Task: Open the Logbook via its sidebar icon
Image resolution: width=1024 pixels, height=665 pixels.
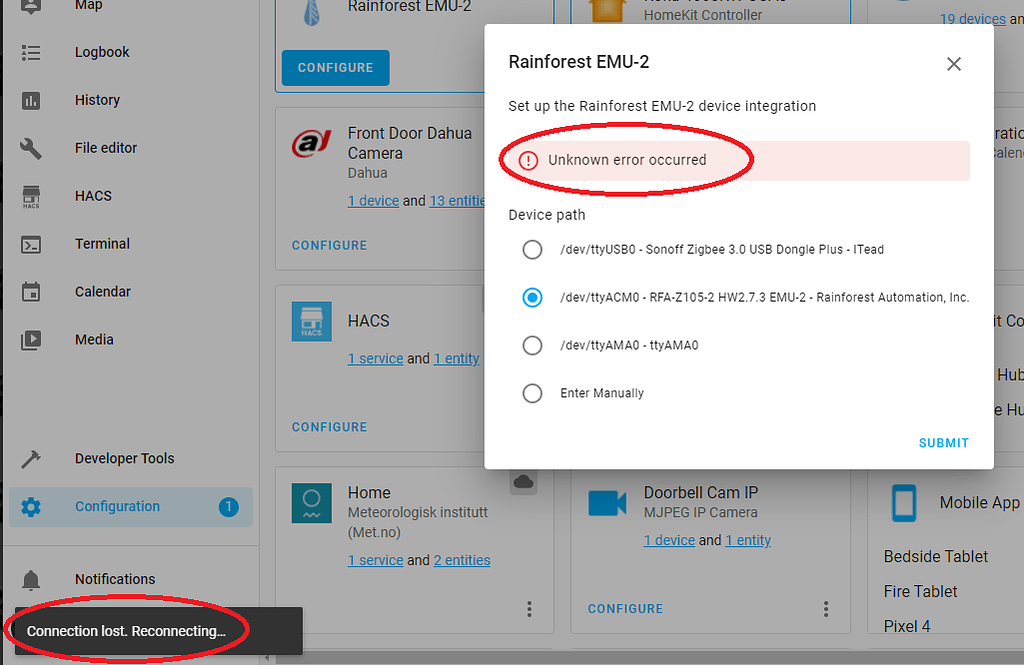Action: pos(30,52)
